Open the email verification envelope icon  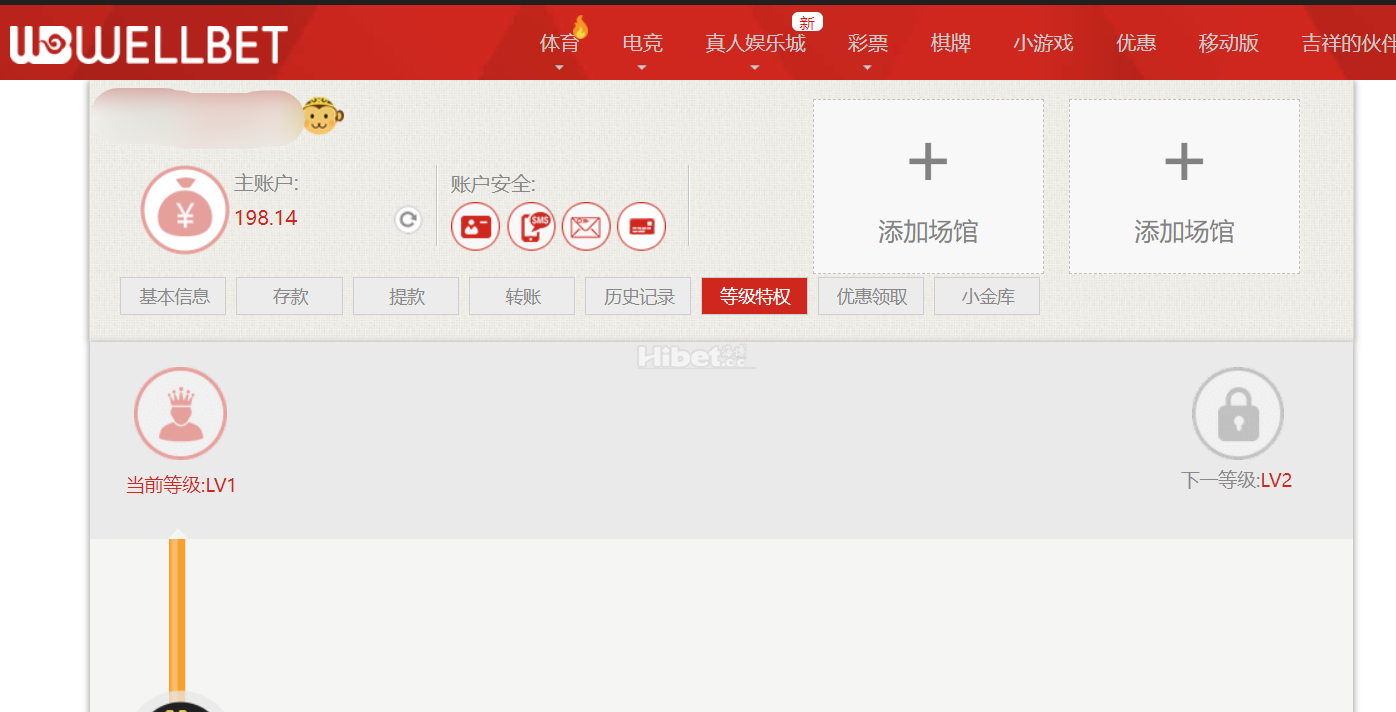[x=586, y=226]
